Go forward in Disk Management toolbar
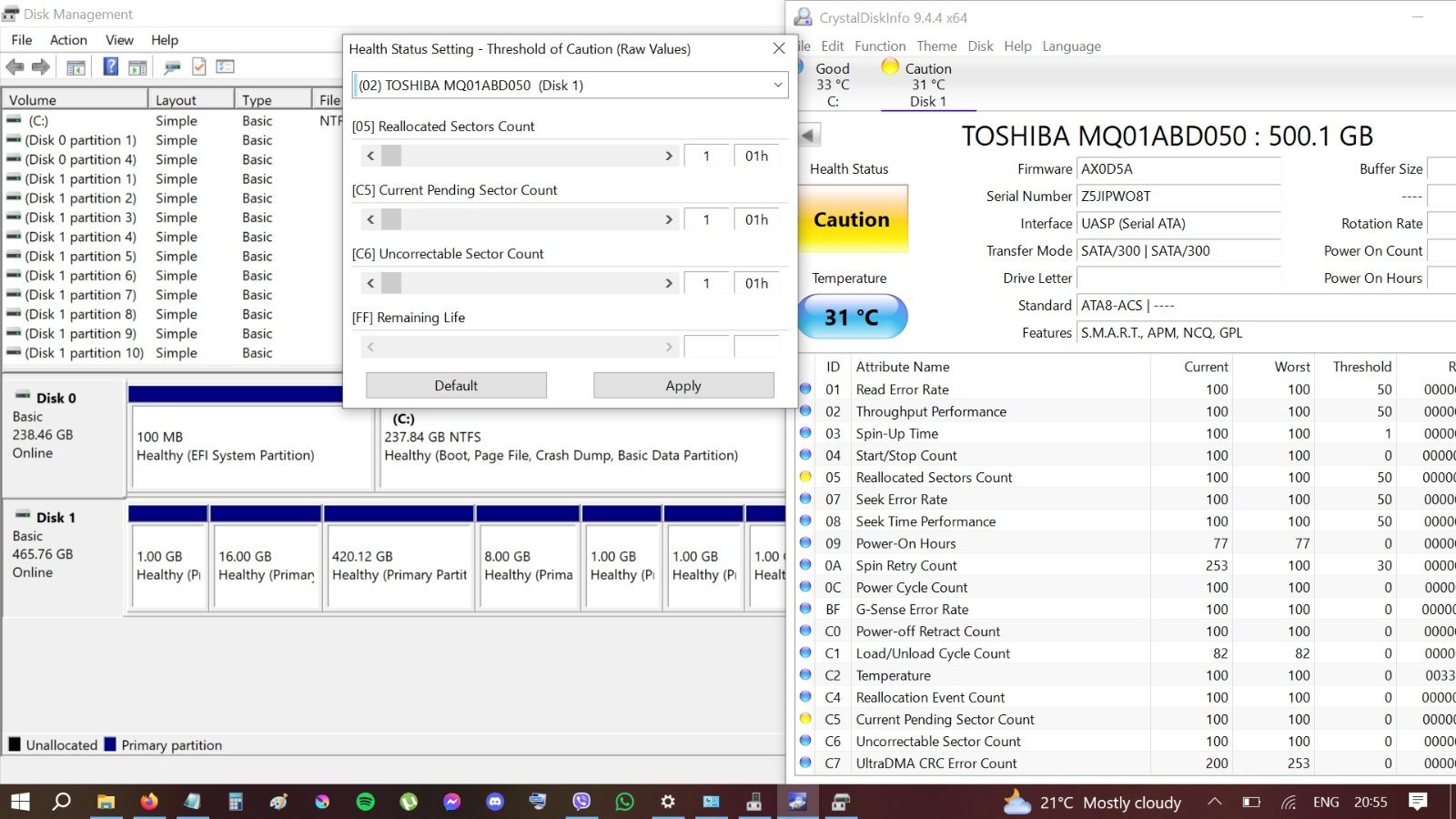Screen dimensions: 1456x819 tap(41, 66)
